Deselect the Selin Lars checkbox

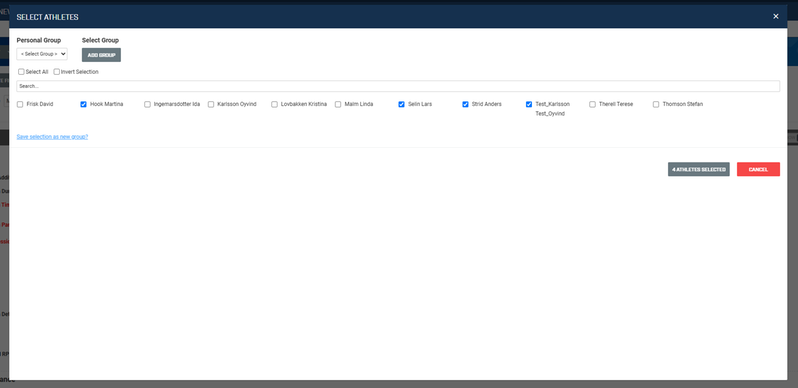pyautogui.click(x=402, y=104)
